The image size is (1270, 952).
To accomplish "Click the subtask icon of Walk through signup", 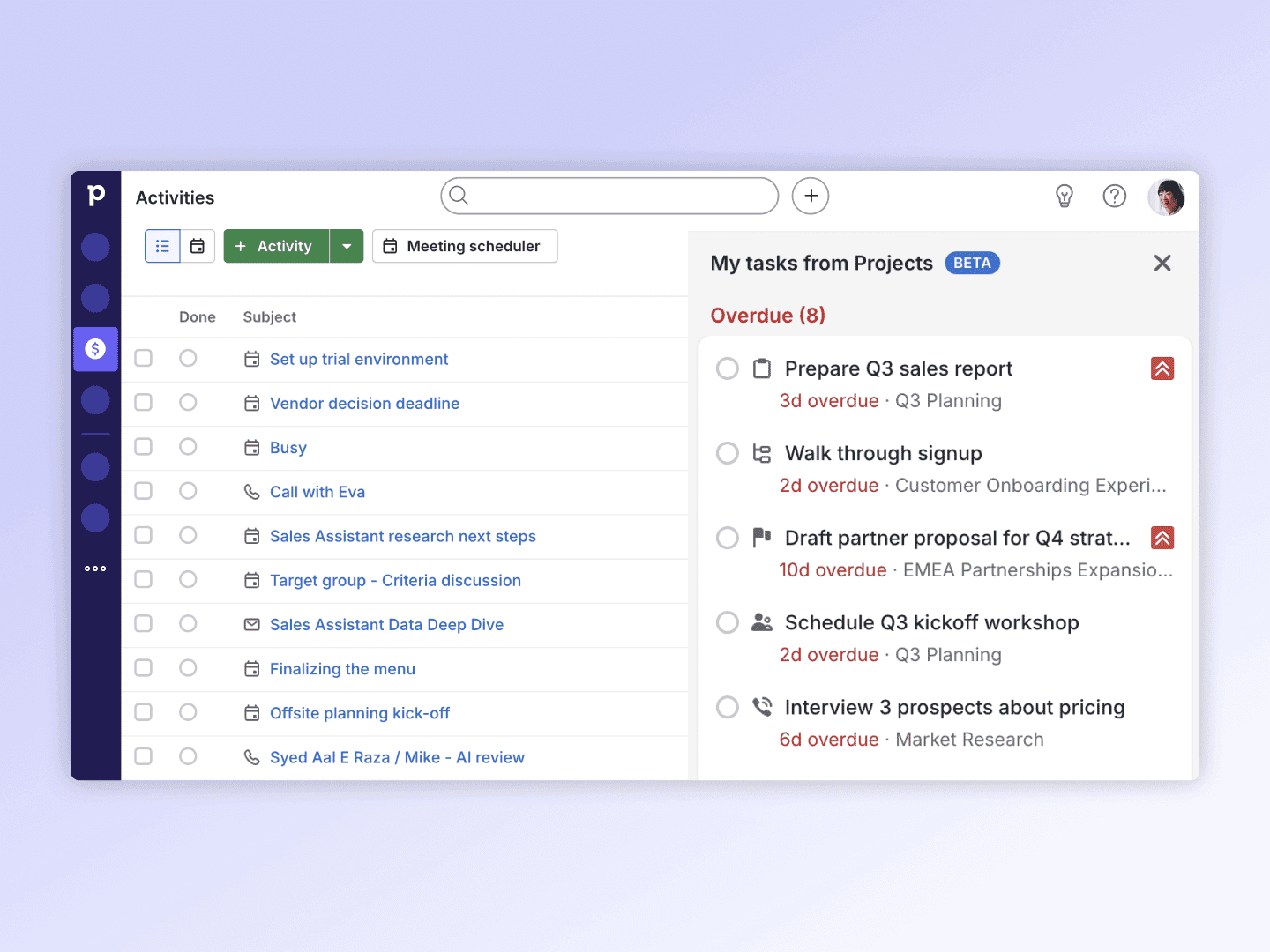I will tap(762, 453).
